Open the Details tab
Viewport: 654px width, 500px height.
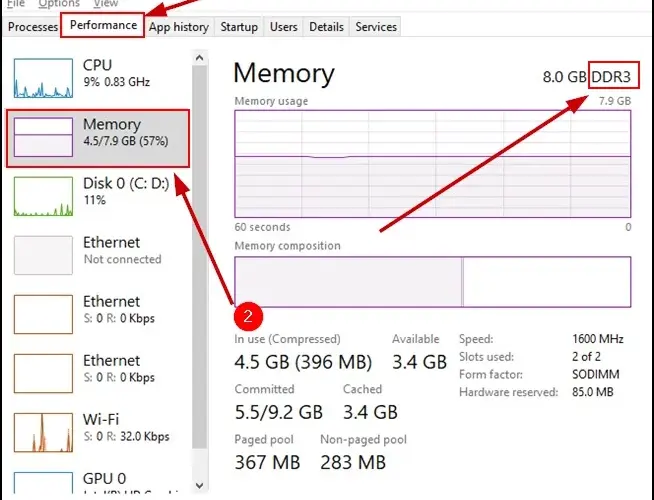click(326, 27)
